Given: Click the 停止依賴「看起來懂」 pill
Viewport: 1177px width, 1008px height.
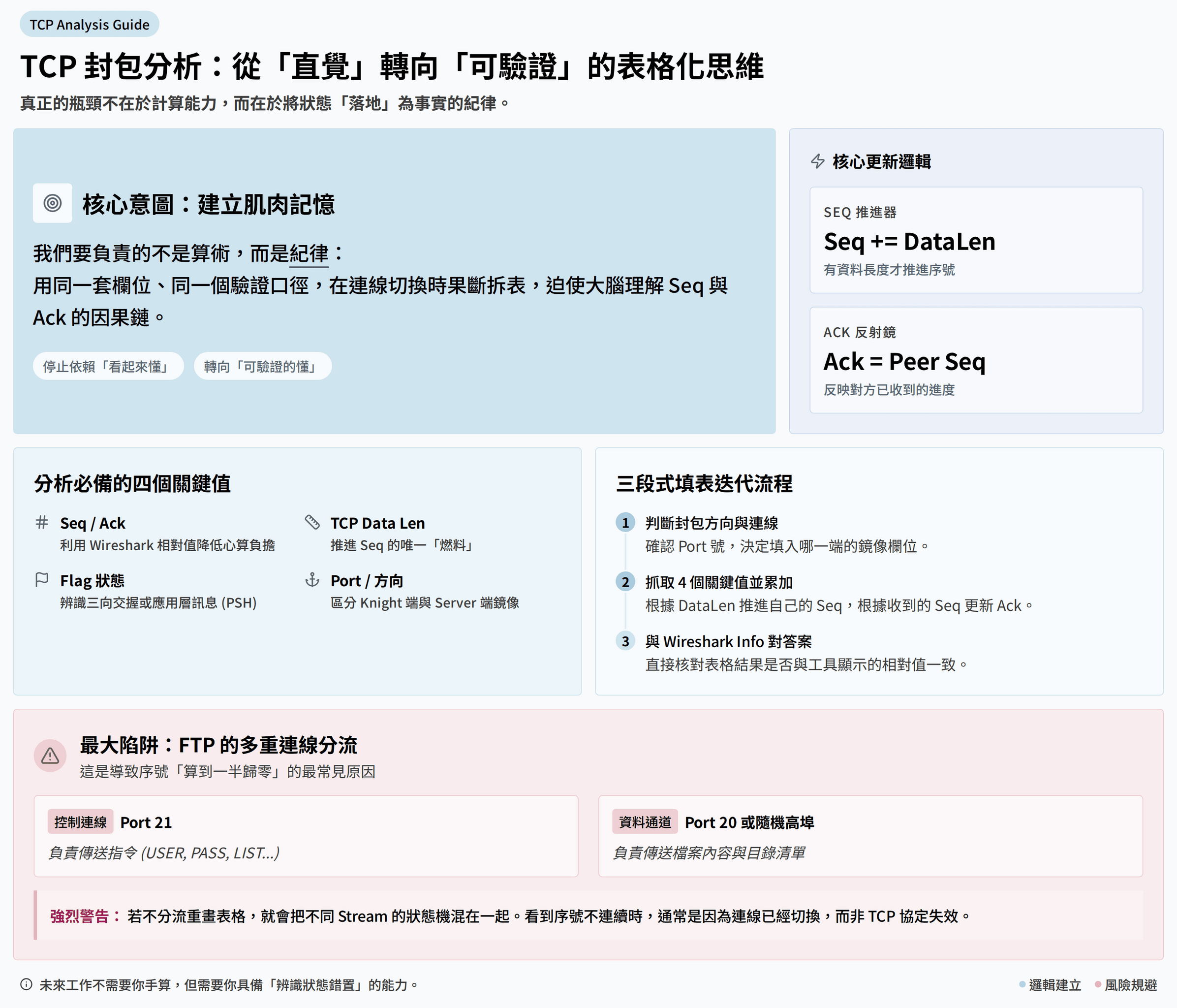Looking at the screenshot, I should 108,367.
